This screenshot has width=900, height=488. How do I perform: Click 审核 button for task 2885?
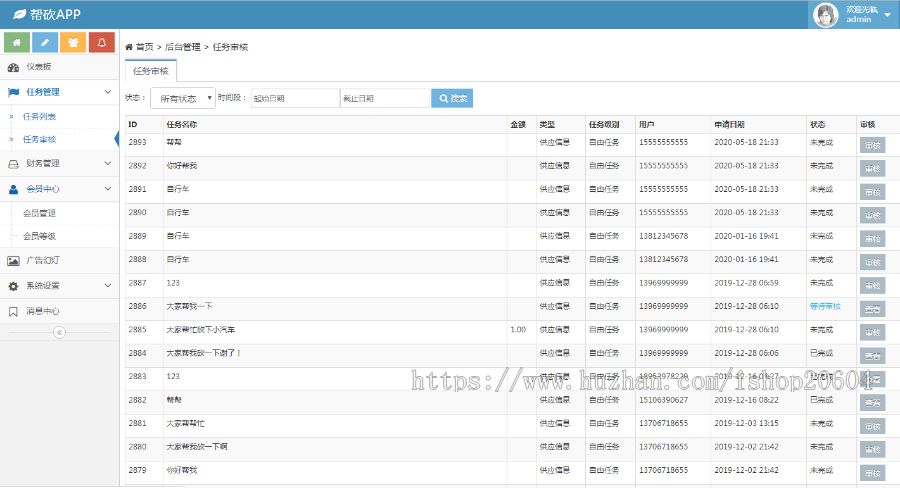(872, 332)
